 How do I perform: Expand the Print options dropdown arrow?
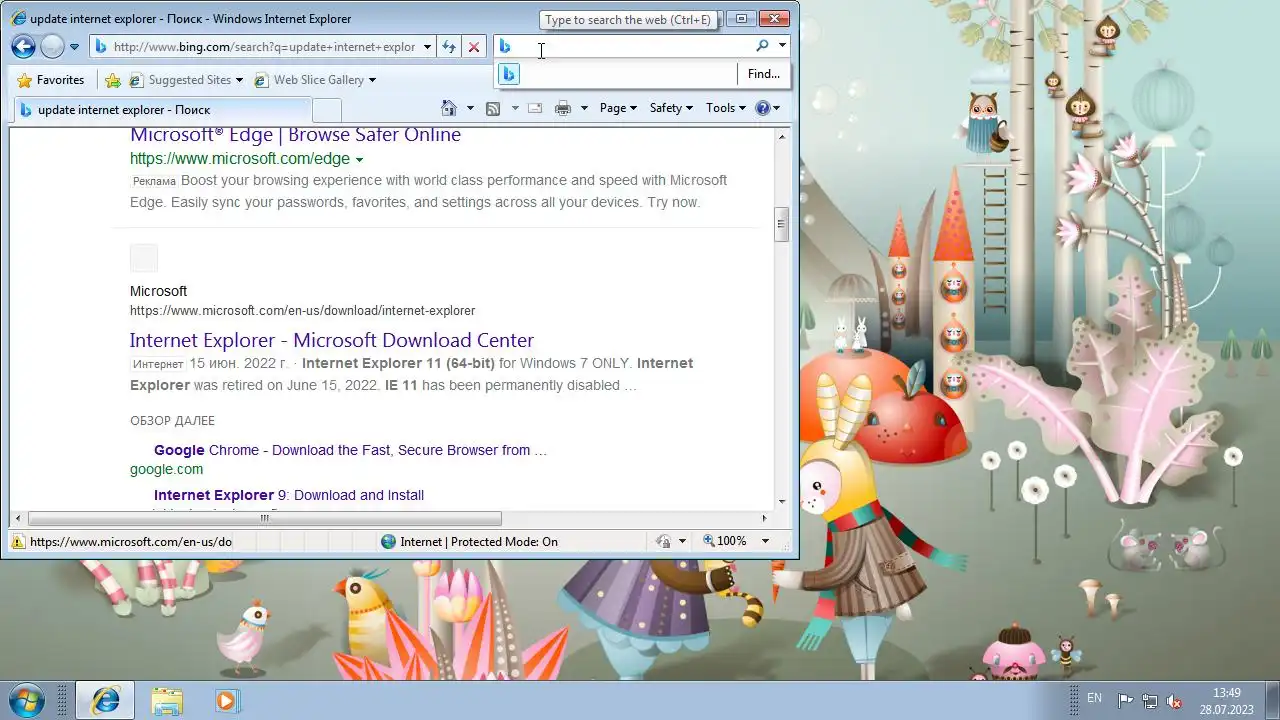tap(584, 108)
